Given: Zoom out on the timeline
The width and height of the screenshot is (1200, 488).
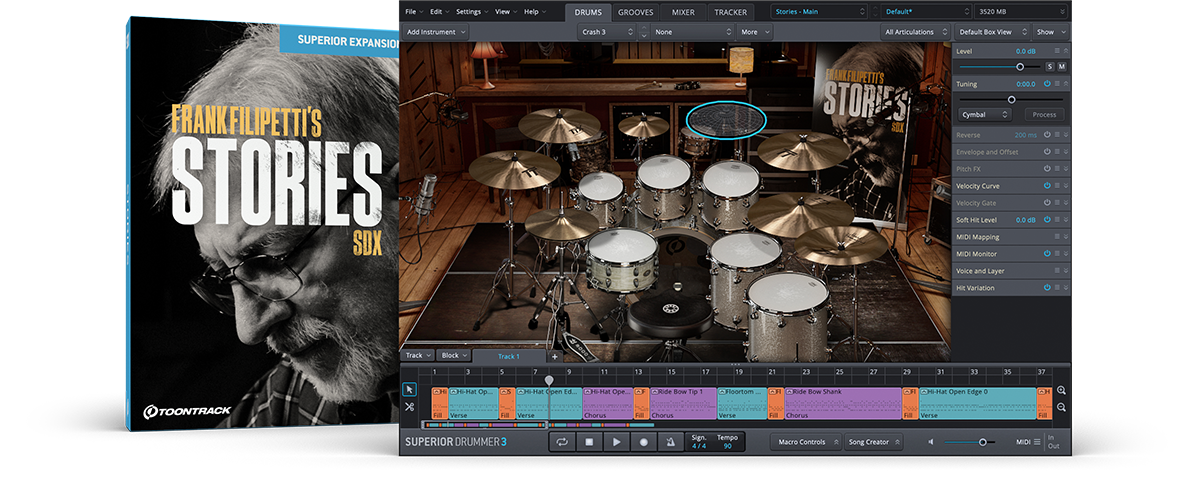Looking at the screenshot, I should [x=1061, y=407].
